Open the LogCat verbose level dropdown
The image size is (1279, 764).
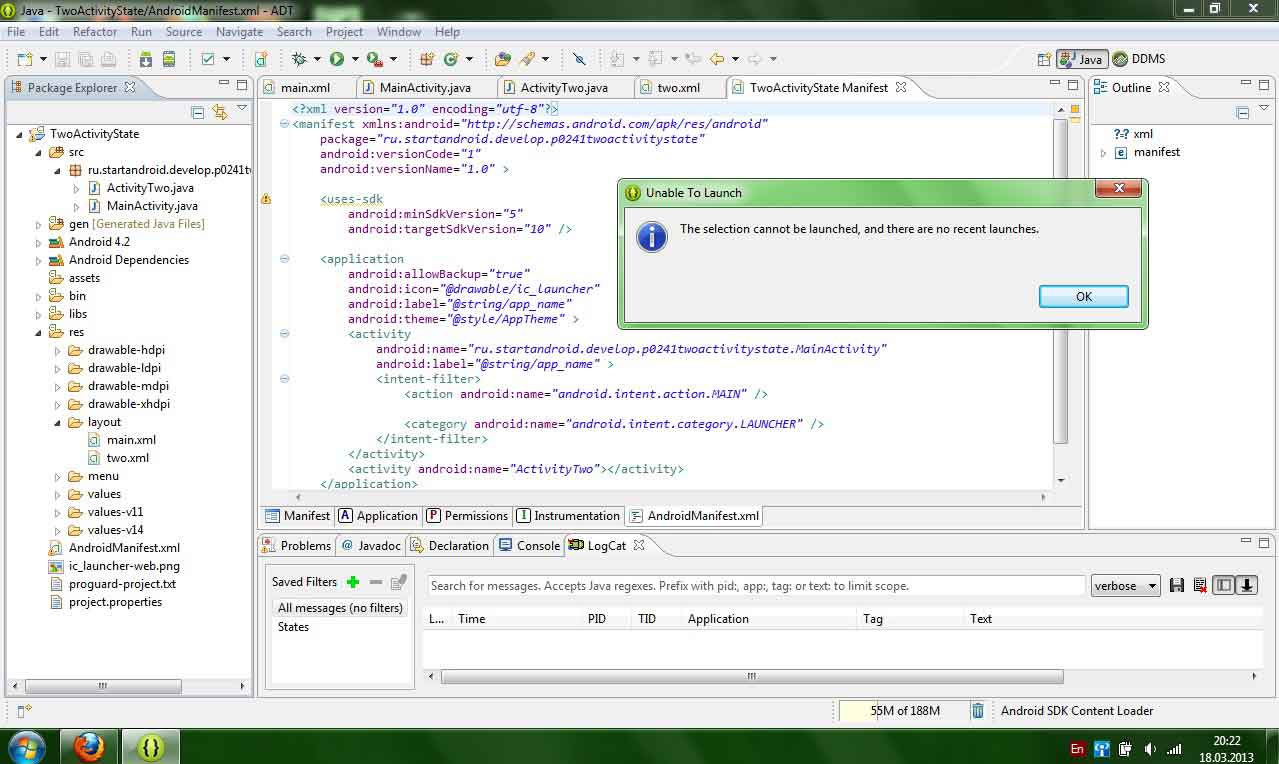tap(1125, 586)
